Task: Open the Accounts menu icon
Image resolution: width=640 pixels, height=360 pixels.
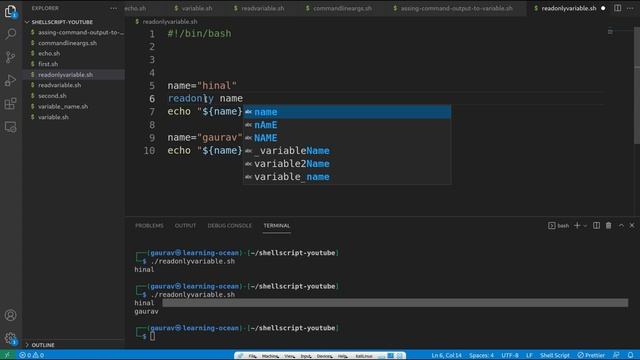Action: click(11, 315)
